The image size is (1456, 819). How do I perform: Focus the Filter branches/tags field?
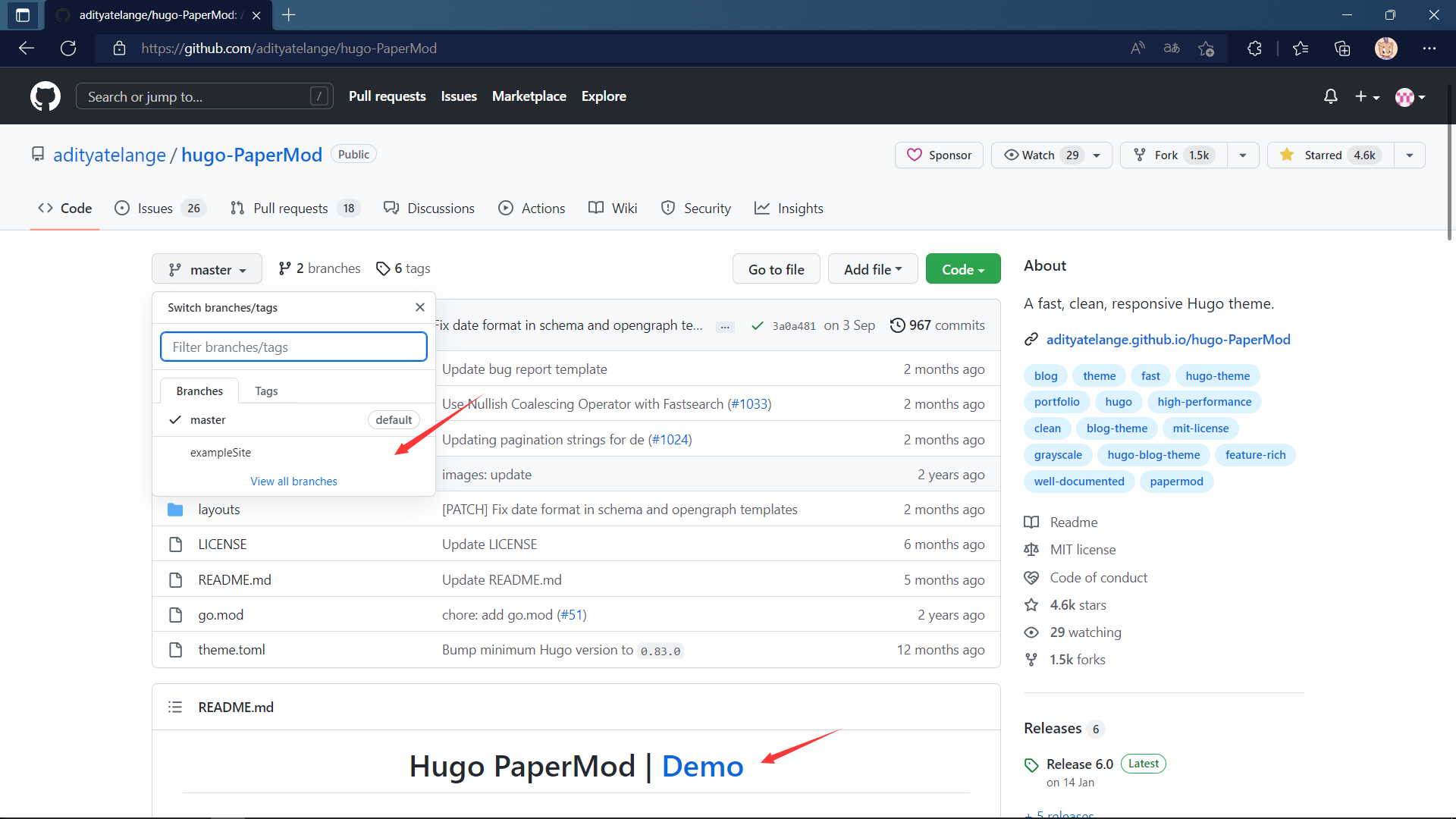click(293, 347)
